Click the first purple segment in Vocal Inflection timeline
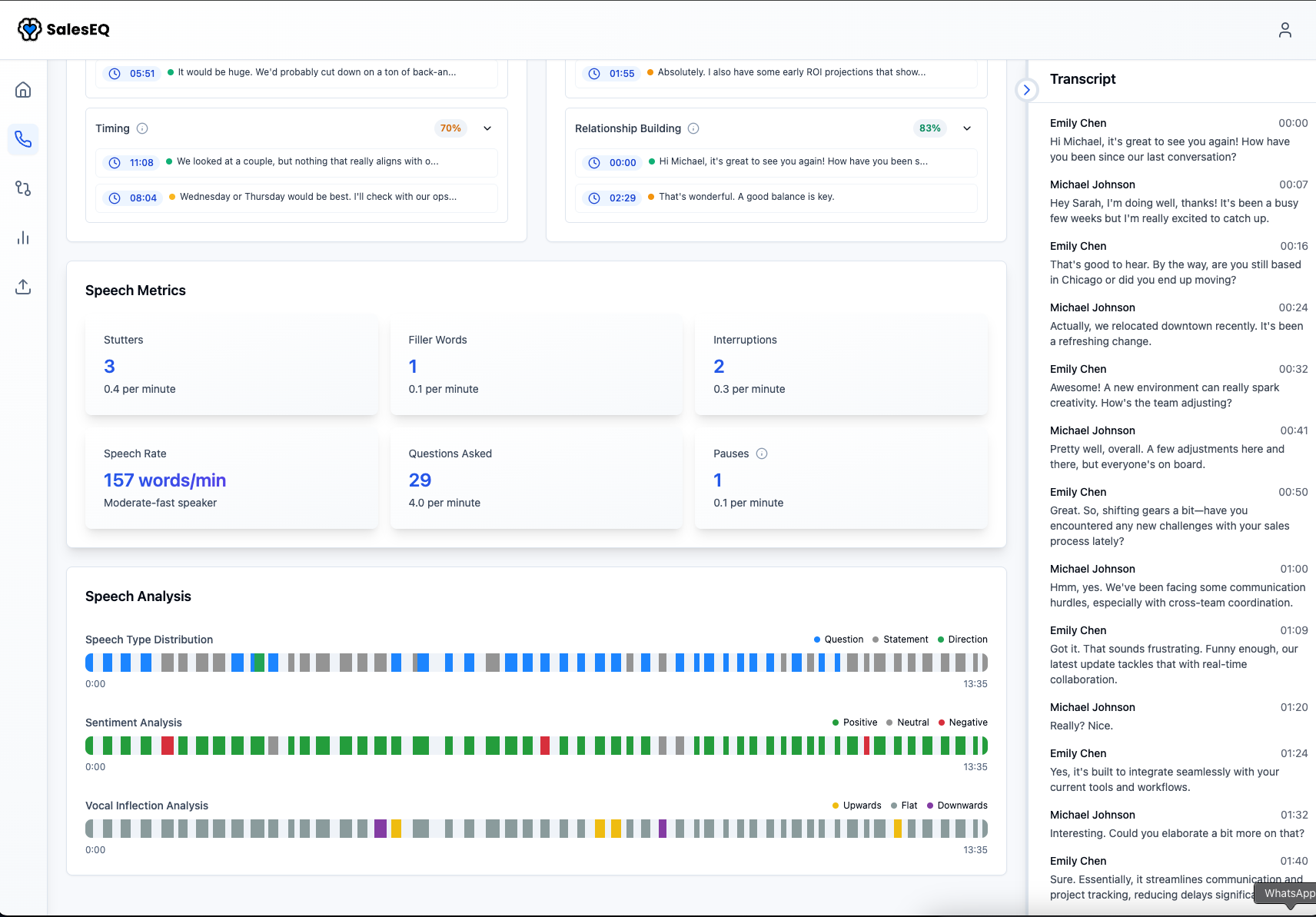Image resolution: width=1316 pixels, height=917 pixels. (x=381, y=829)
